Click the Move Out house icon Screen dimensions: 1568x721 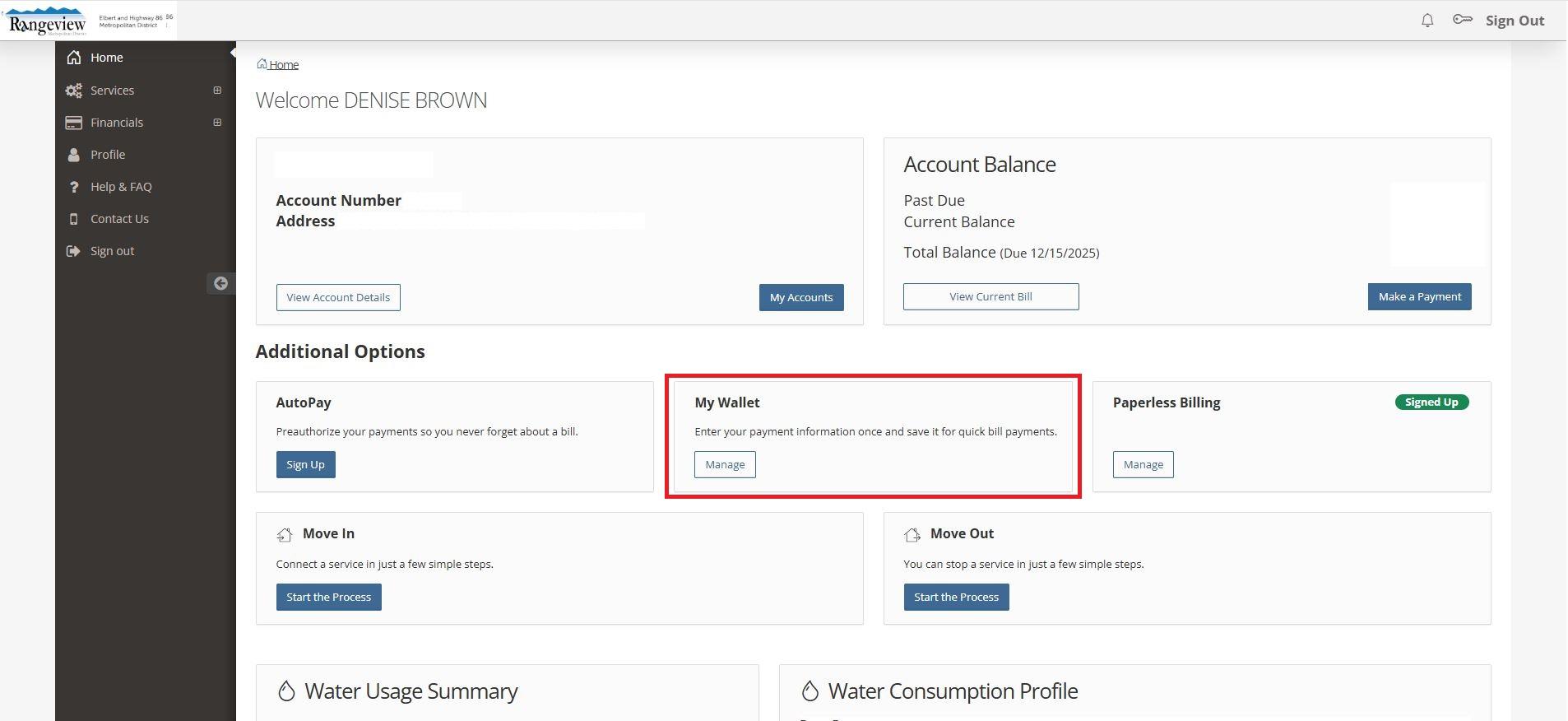tap(912, 535)
